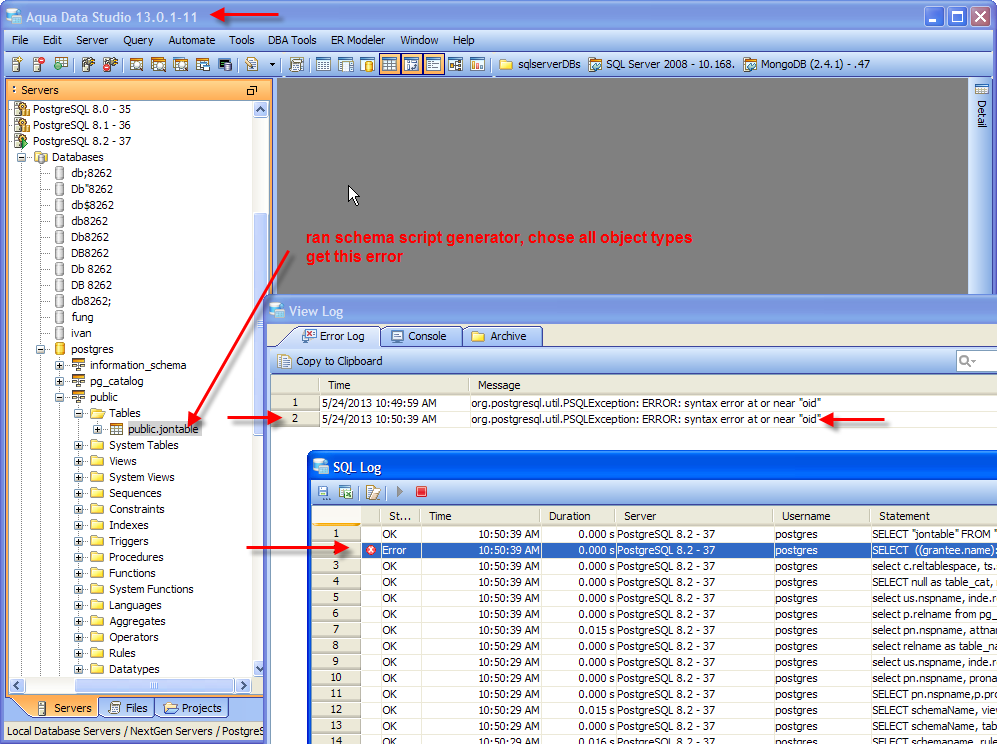Select PostgreSQL 8.2 - 37 server in tree
The height and width of the screenshot is (744, 997).
[81, 141]
